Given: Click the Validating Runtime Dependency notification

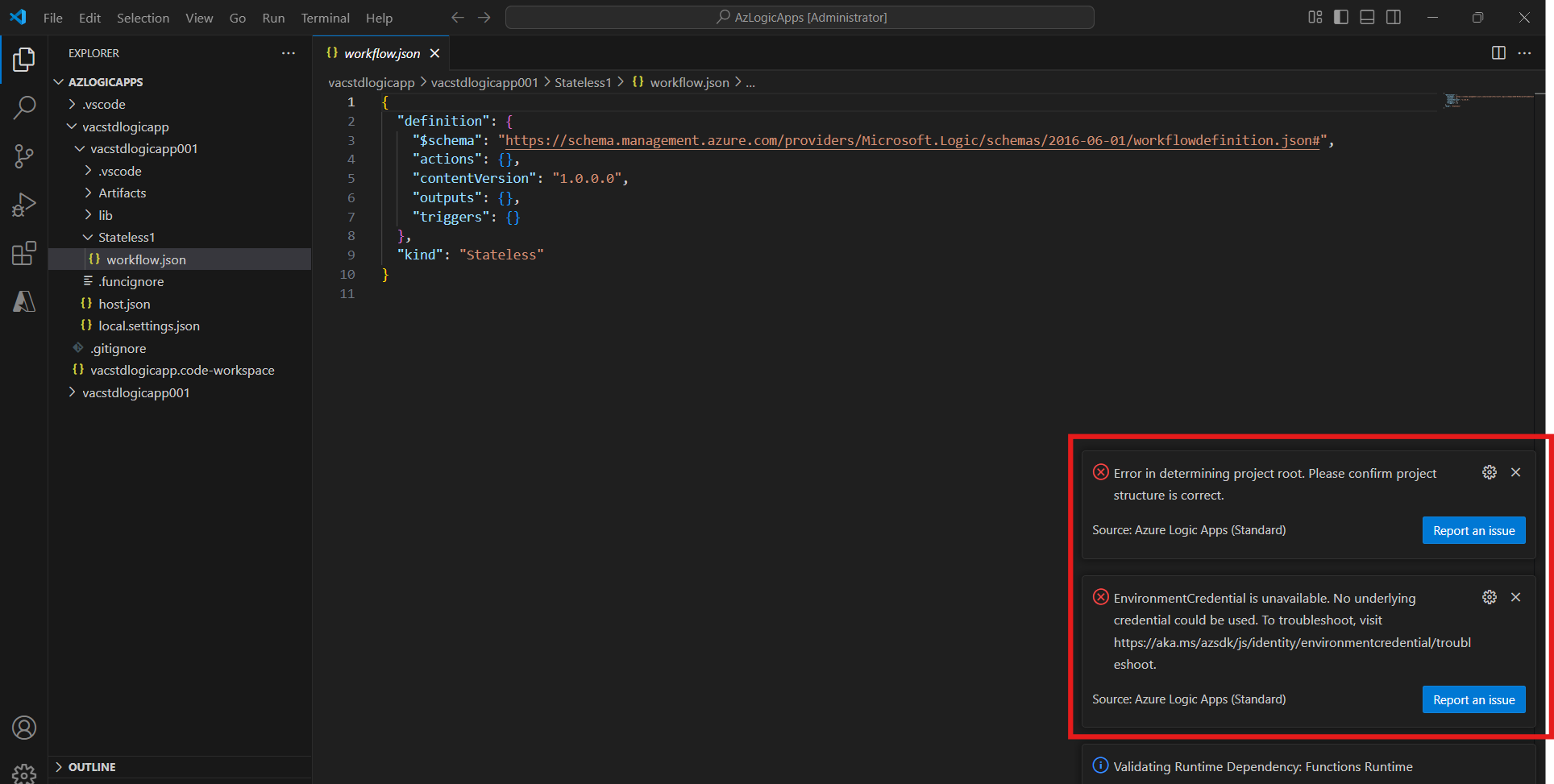Looking at the screenshot, I should [x=1307, y=766].
